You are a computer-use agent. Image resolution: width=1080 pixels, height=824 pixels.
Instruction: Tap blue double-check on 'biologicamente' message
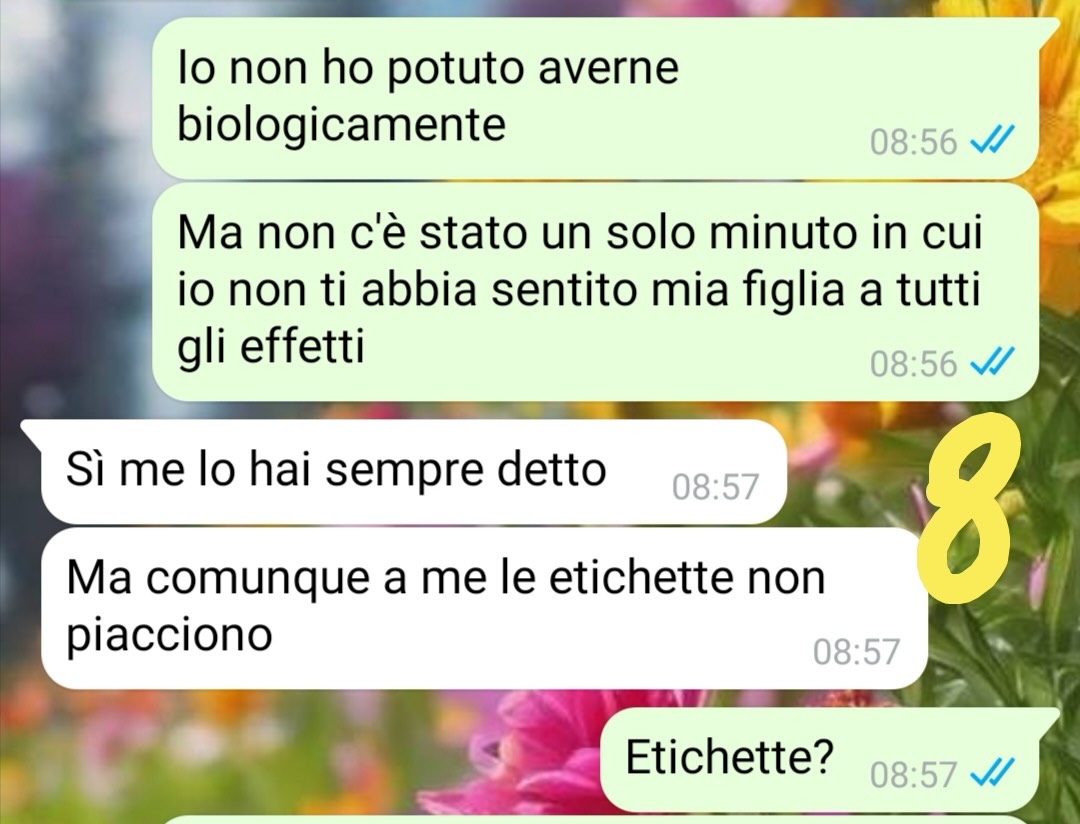coord(992,142)
